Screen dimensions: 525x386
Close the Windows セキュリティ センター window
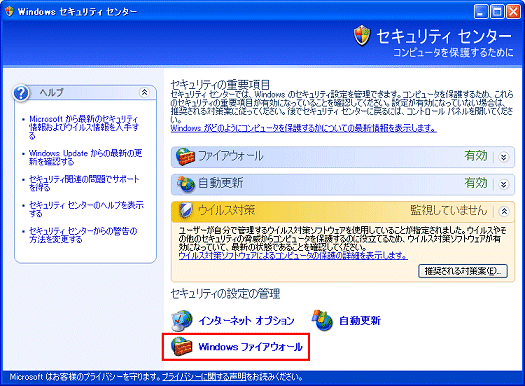pos(513,12)
